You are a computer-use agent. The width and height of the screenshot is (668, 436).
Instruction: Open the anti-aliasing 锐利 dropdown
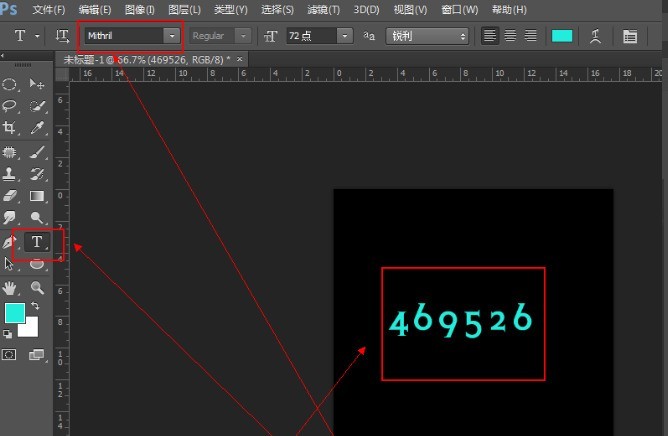click(427, 36)
